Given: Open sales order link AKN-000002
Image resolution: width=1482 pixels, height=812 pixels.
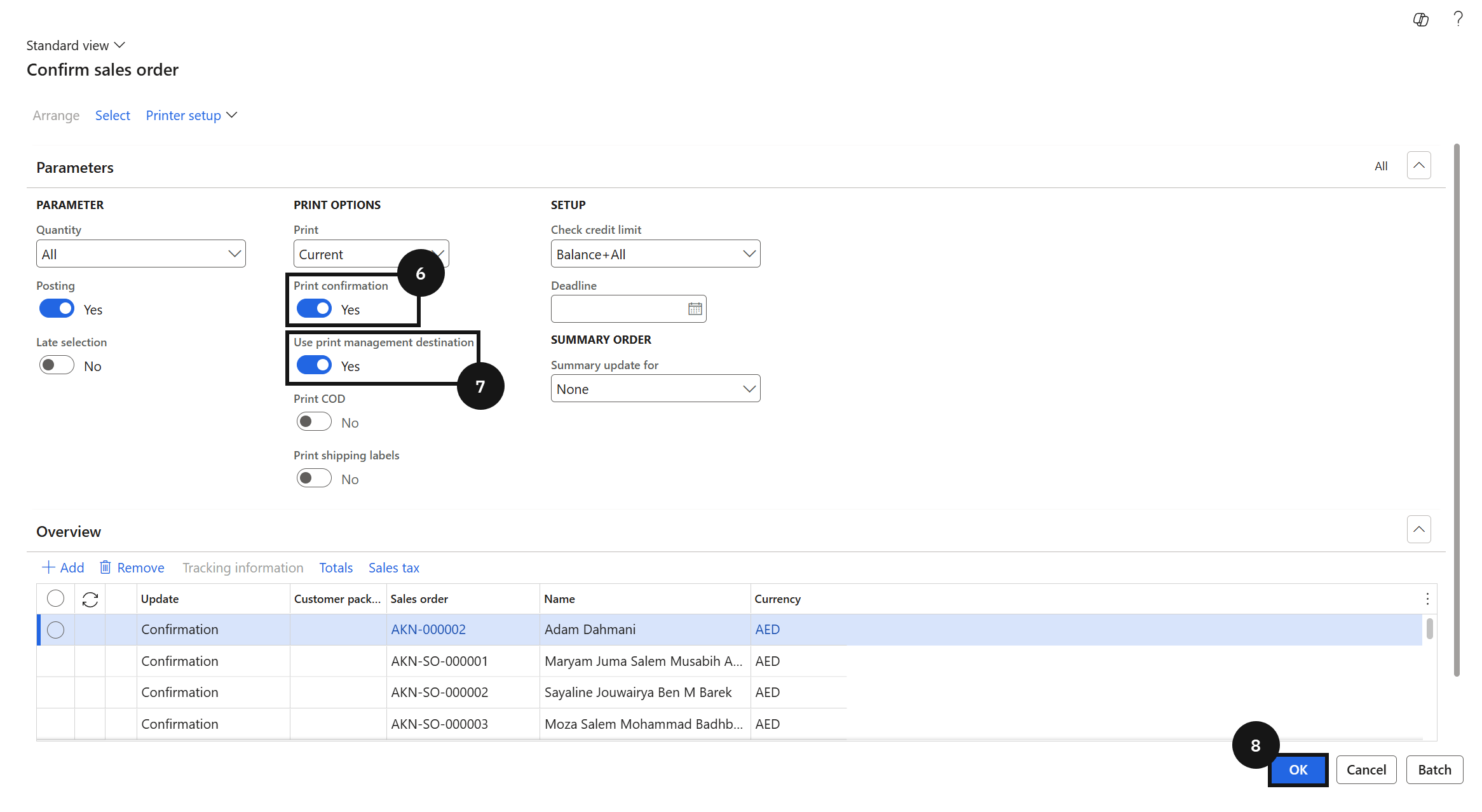Looking at the screenshot, I should coord(428,629).
